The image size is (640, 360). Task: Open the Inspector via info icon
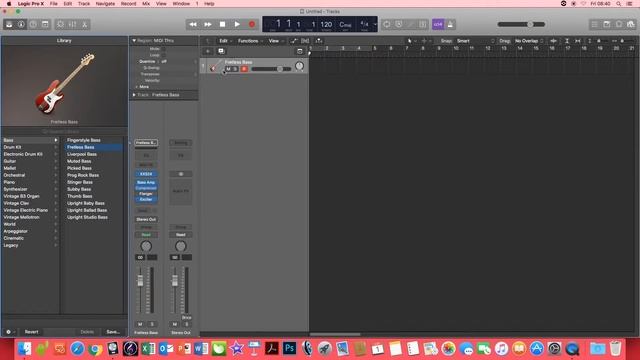coord(21,24)
